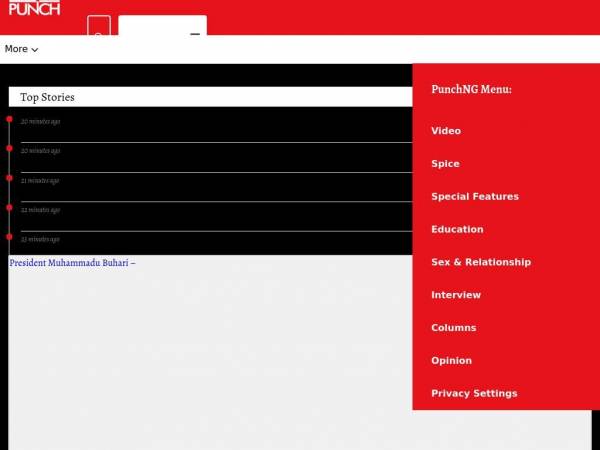Click the "21 minutes ago" timestamp
600x450 pixels.
40,181
